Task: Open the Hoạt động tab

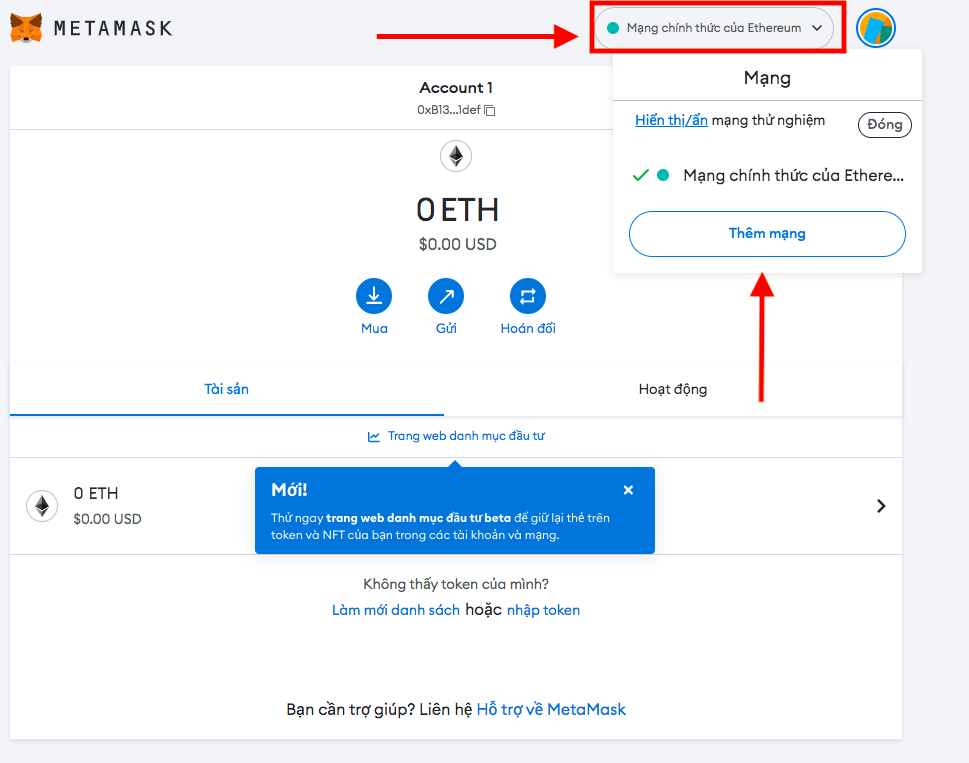Action: coord(672,389)
